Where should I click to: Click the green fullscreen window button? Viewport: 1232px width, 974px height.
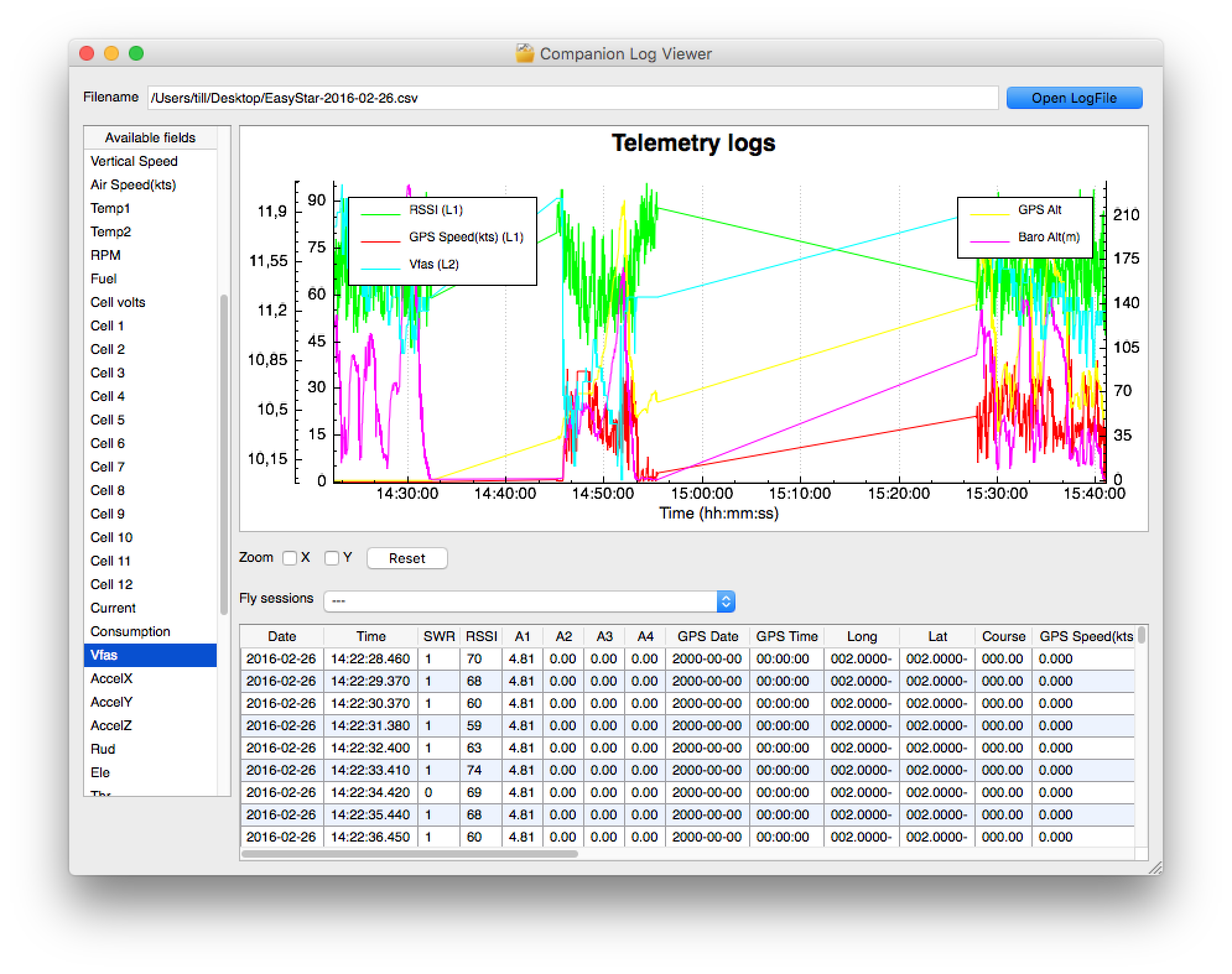click(136, 54)
